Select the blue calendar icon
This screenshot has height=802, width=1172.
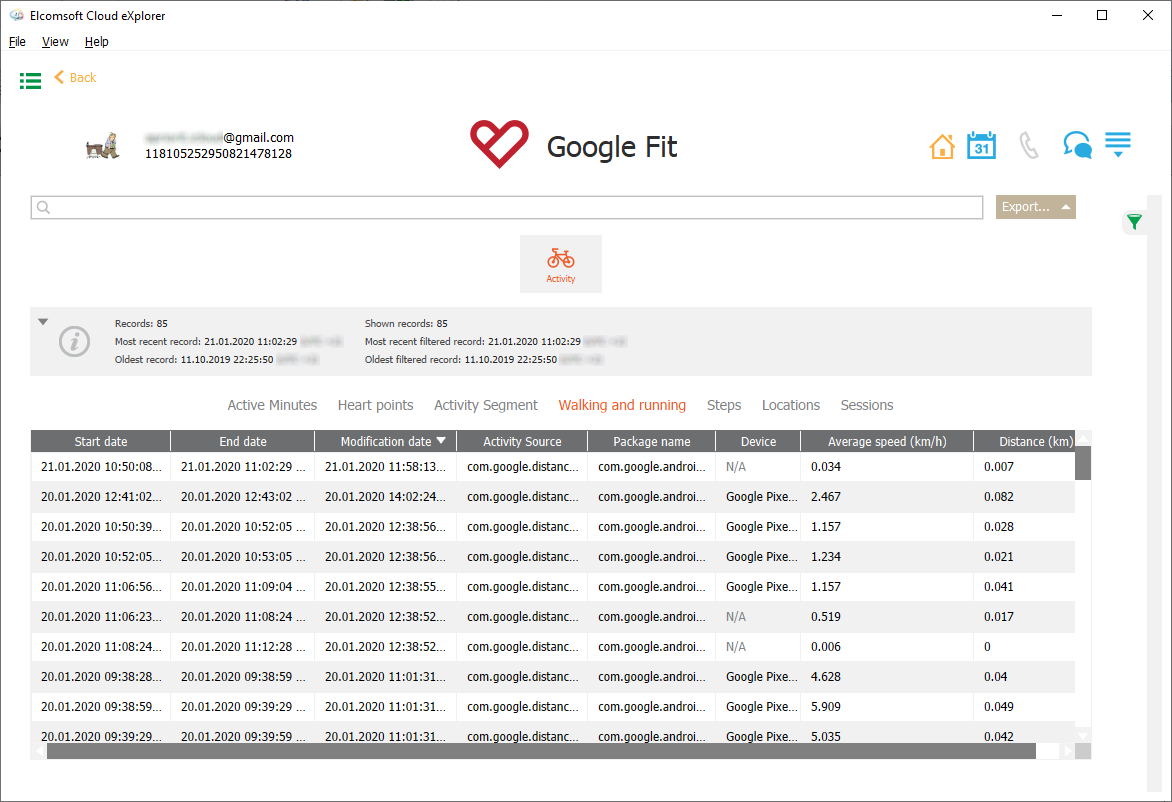[981, 145]
